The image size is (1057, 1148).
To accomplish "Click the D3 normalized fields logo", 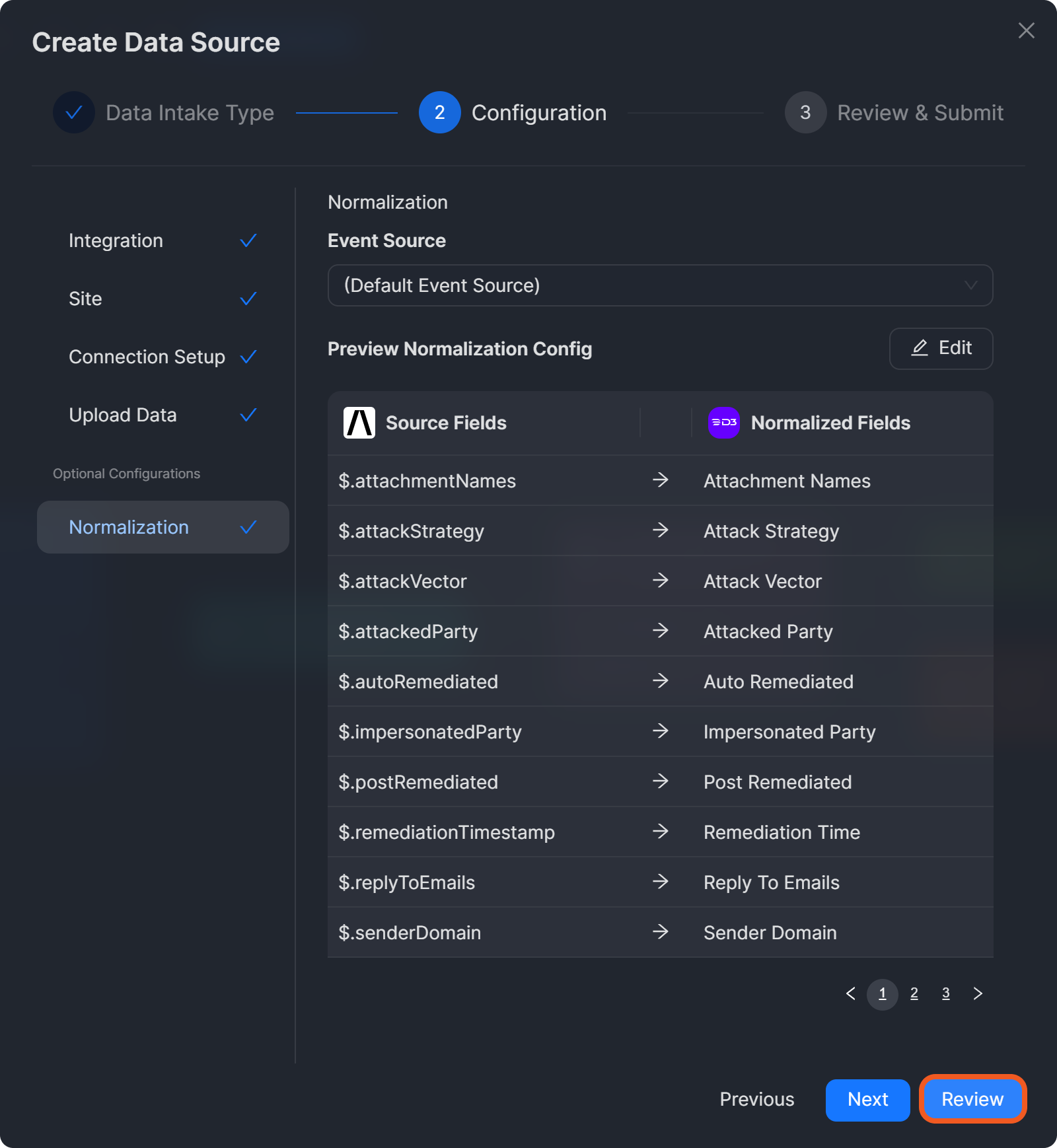I will 723,423.
